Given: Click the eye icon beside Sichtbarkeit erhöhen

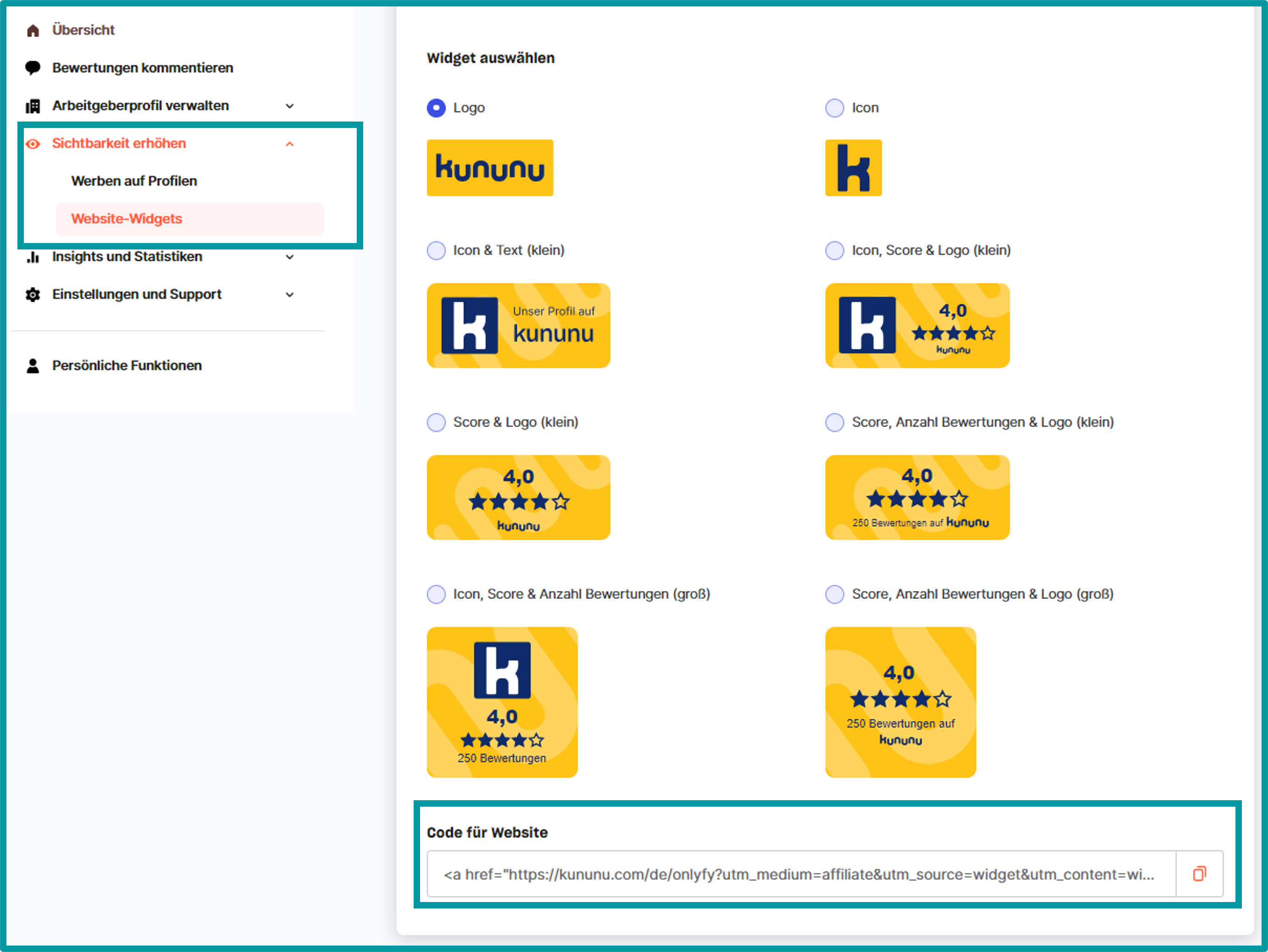Looking at the screenshot, I should 33,144.
